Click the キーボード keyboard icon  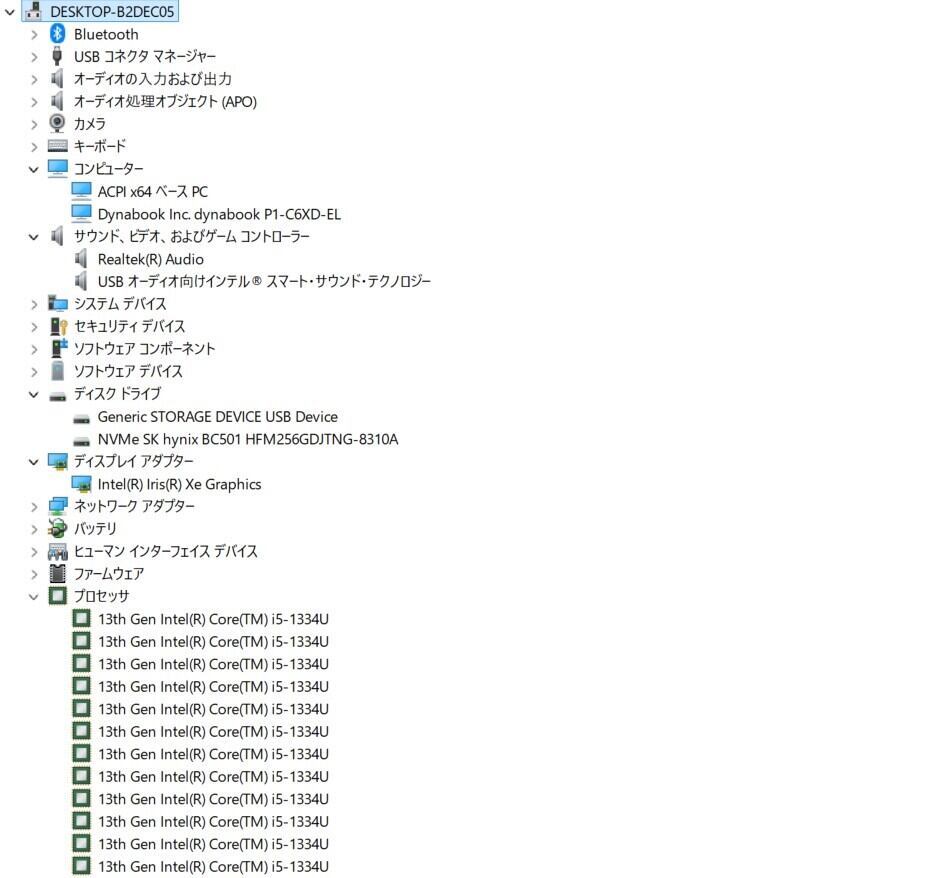pos(57,146)
